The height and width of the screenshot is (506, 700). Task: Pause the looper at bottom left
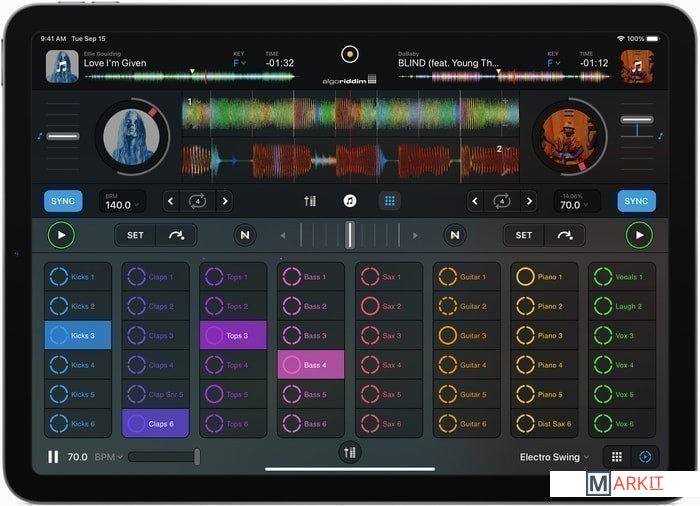click(53, 457)
